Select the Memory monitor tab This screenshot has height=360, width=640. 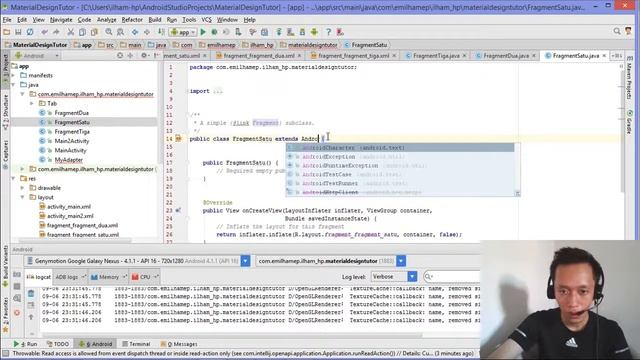click(x=108, y=277)
